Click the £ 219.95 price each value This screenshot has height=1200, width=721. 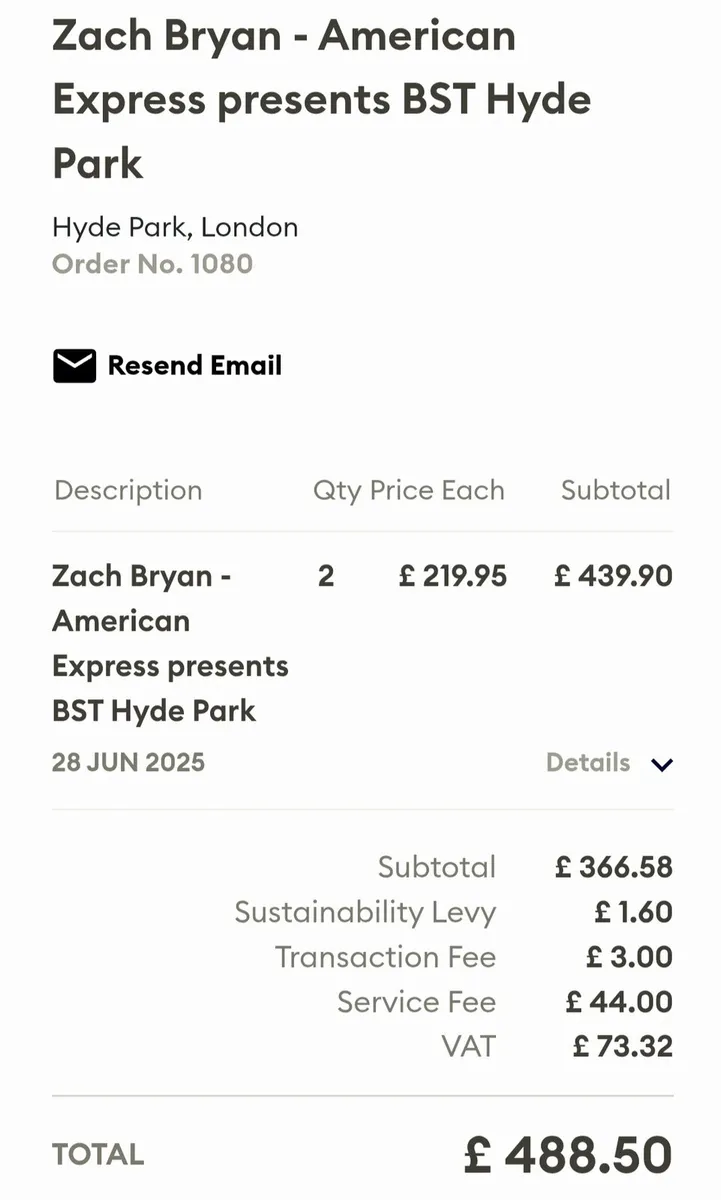pos(453,576)
